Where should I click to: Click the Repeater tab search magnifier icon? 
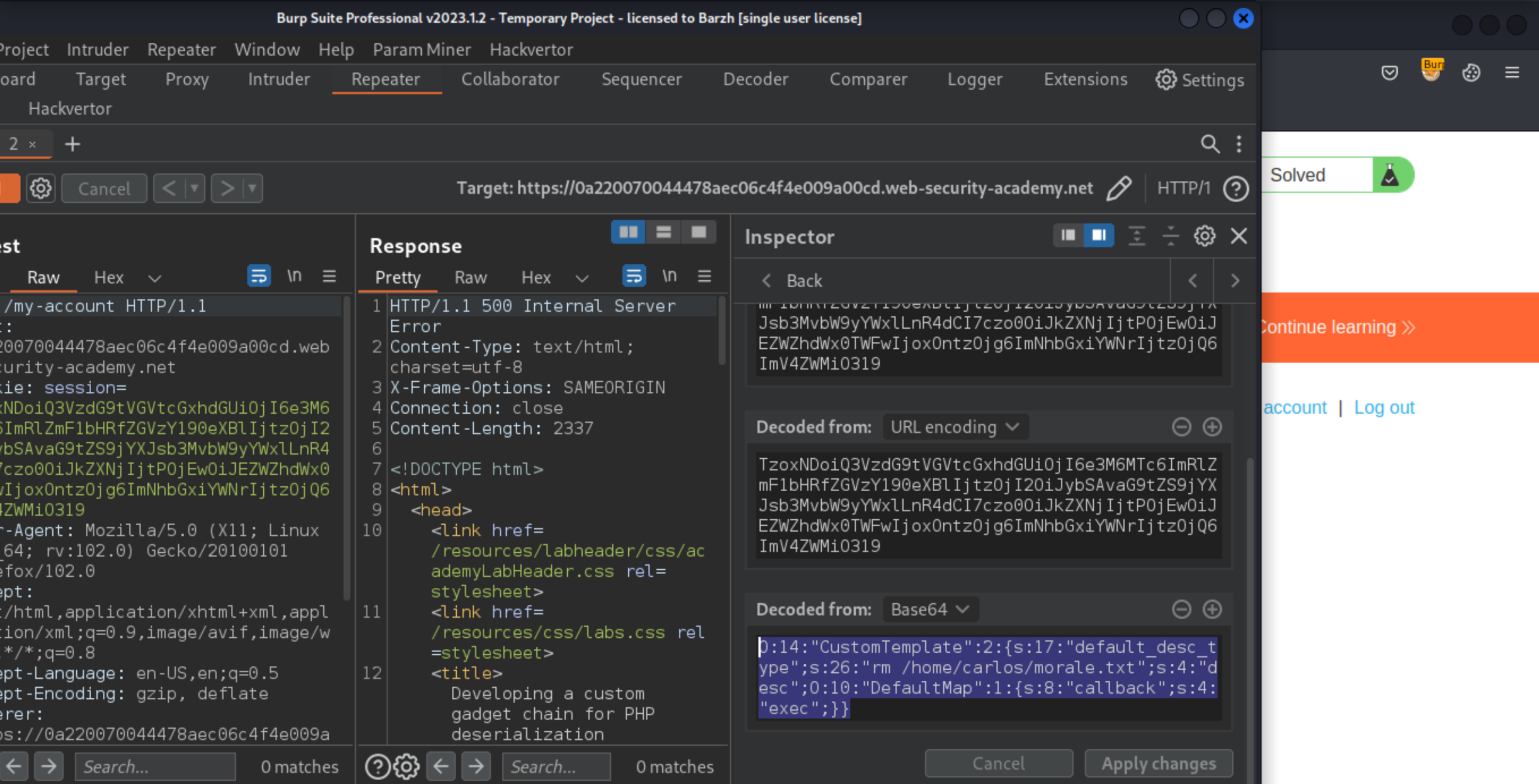point(1210,144)
